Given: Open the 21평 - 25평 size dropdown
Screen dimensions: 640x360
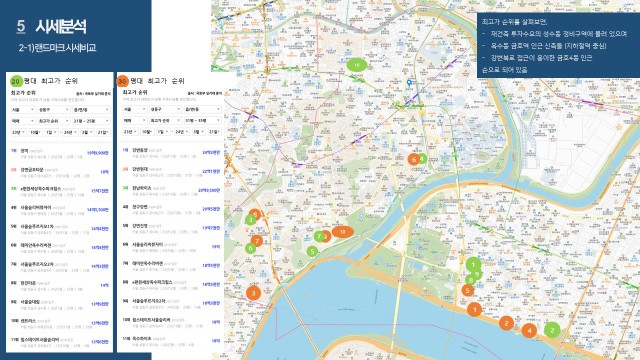Looking at the screenshot, I should pos(91,121).
